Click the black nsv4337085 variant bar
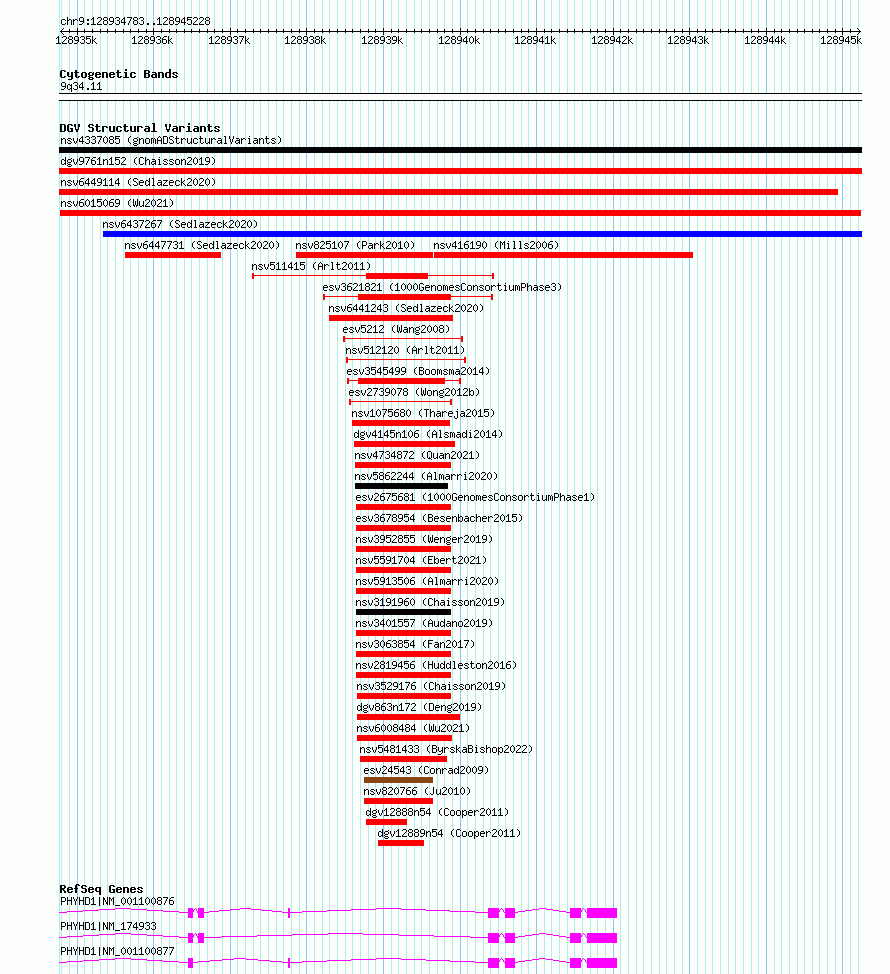This screenshot has width=890, height=974. (x=461, y=150)
